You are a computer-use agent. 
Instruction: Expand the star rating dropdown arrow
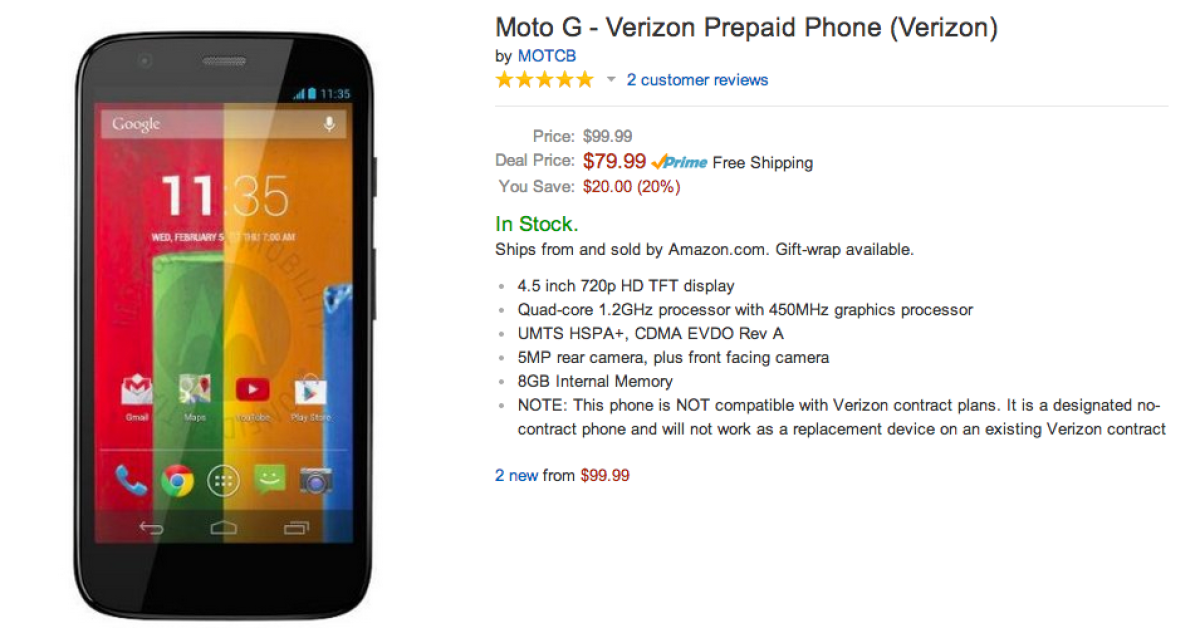611,80
